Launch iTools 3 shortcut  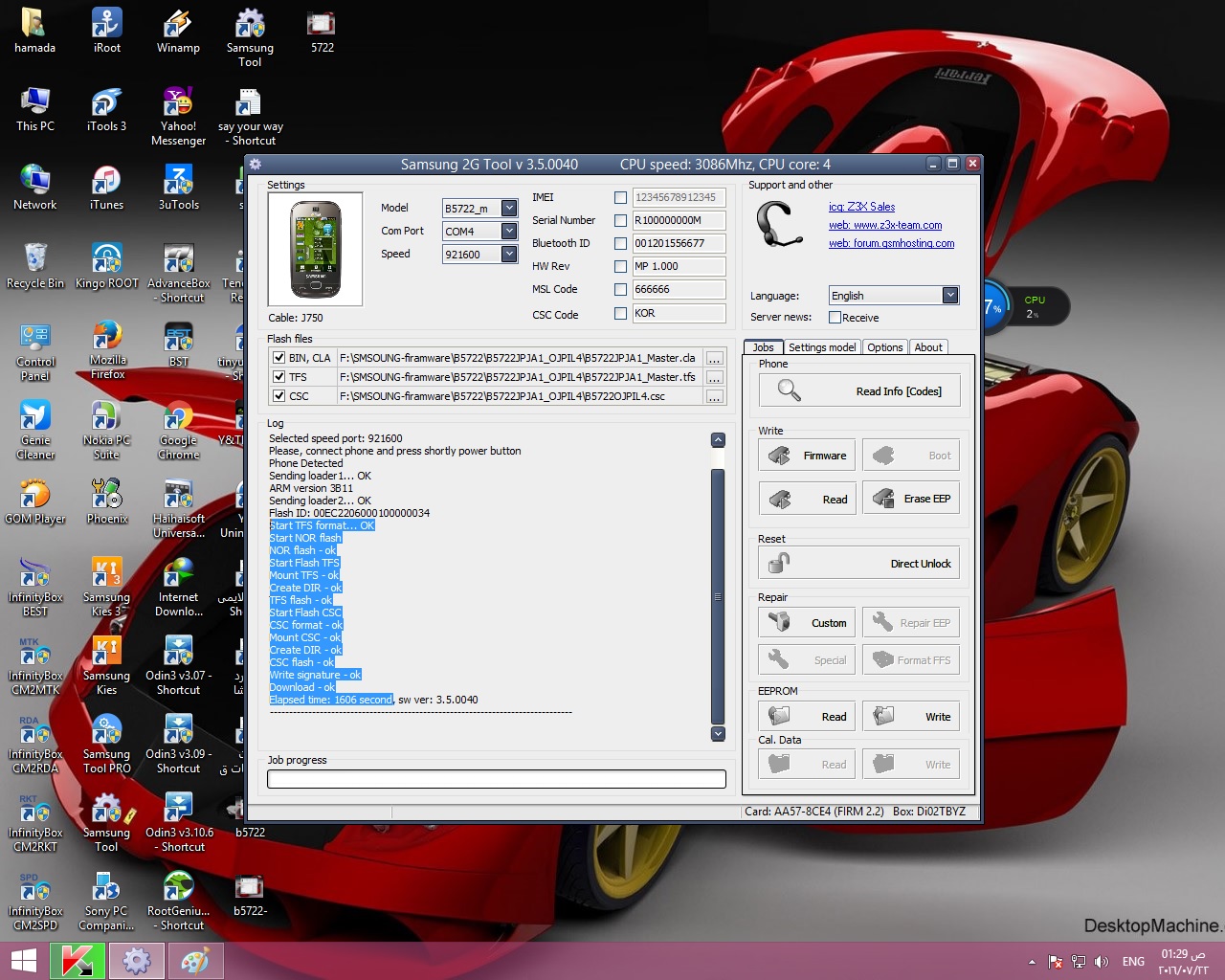[106, 109]
